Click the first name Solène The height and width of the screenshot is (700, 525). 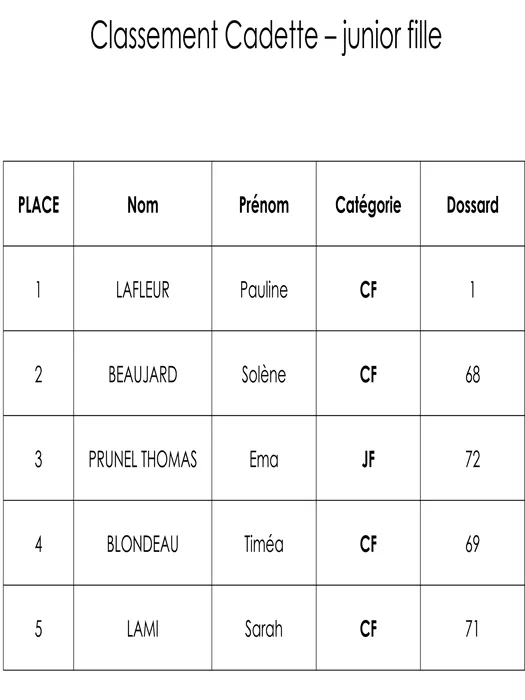pyautogui.click(x=264, y=375)
